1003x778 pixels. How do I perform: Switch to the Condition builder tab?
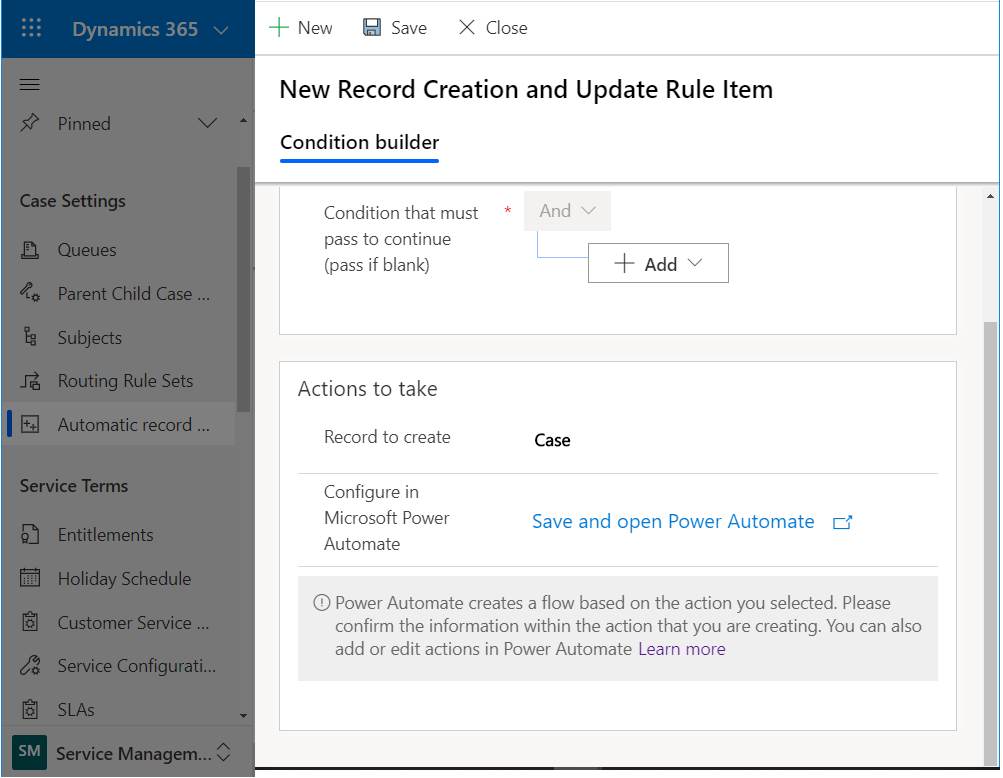click(359, 142)
